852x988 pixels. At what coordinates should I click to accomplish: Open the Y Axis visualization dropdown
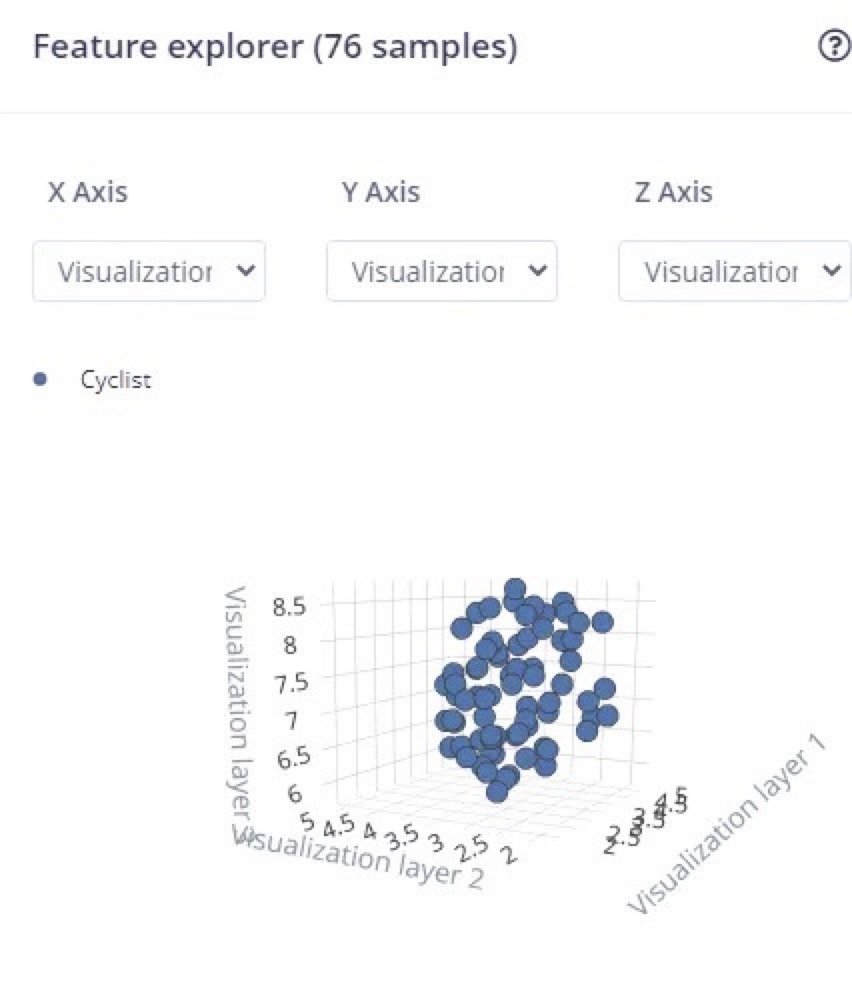442,271
